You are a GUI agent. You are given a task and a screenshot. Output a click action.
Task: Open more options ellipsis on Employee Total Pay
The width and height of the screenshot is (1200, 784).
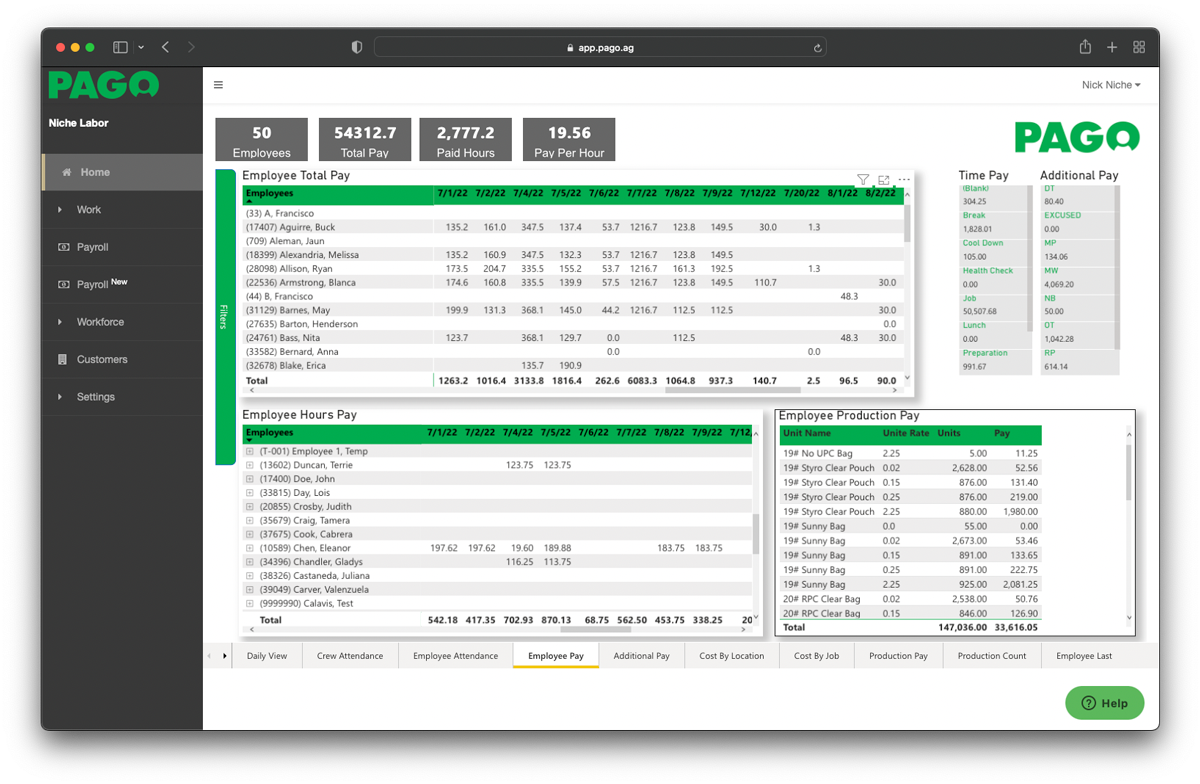[x=904, y=180]
